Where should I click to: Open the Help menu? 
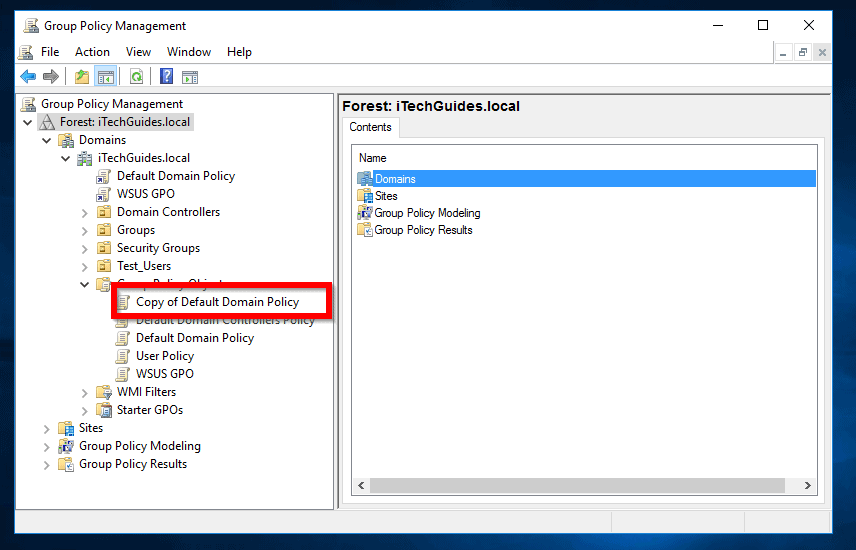[x=239, y=52]
